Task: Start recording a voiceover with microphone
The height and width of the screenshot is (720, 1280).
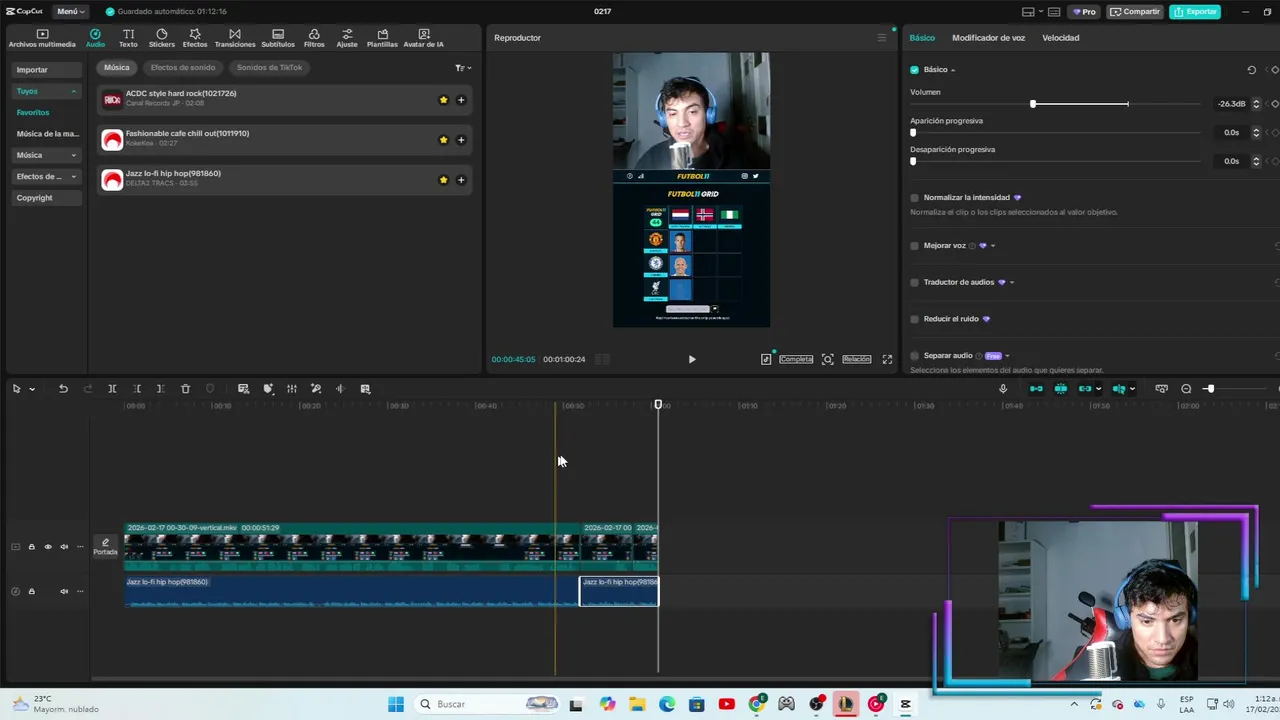Action: click(1003, 389)
